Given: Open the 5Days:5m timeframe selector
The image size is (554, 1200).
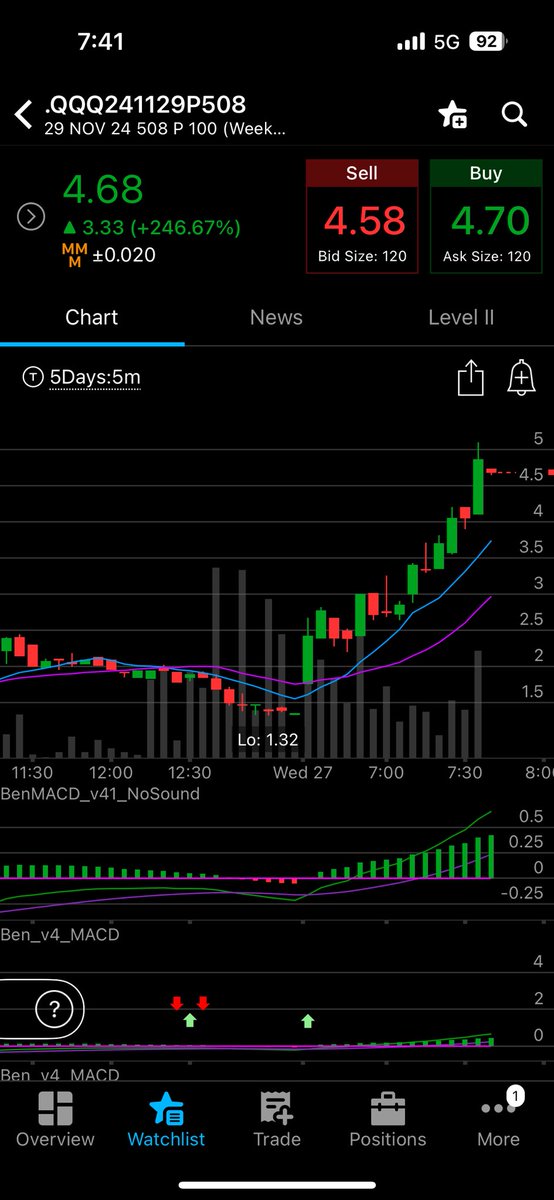Looking at the screenshot, I should (81, 377).
